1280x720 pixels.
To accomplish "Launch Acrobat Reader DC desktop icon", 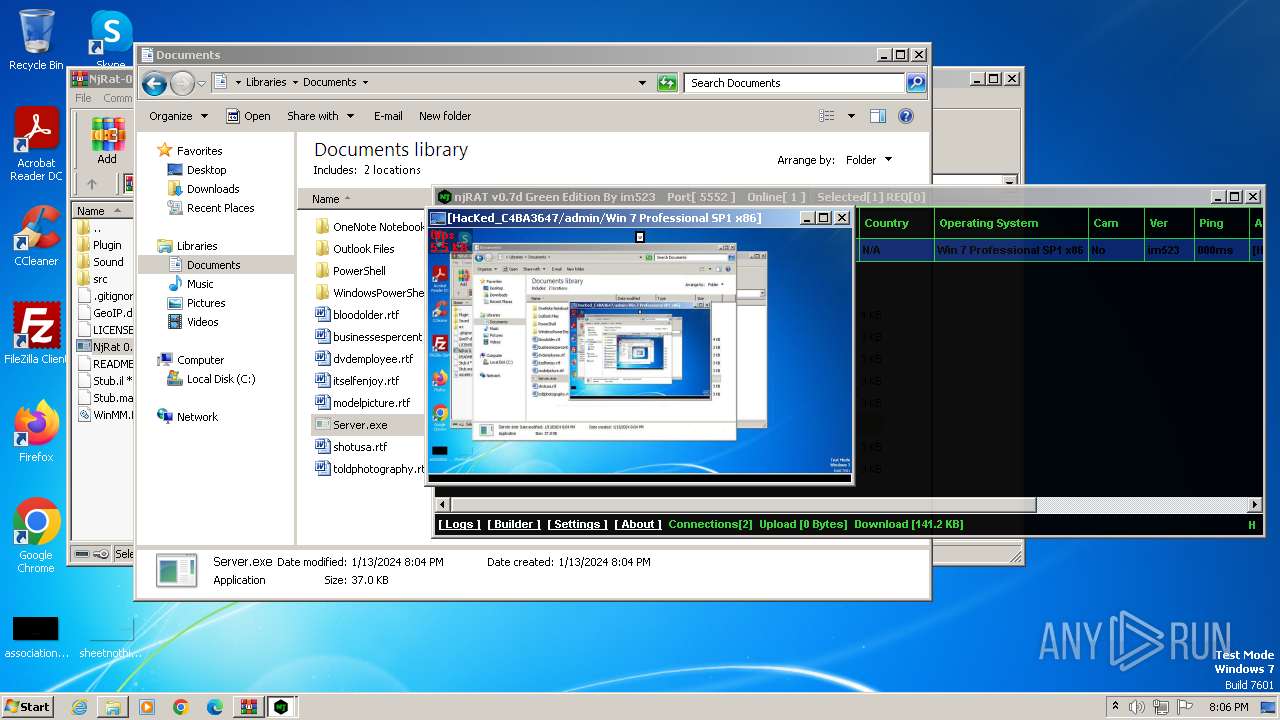I will [x=36, y=145].
